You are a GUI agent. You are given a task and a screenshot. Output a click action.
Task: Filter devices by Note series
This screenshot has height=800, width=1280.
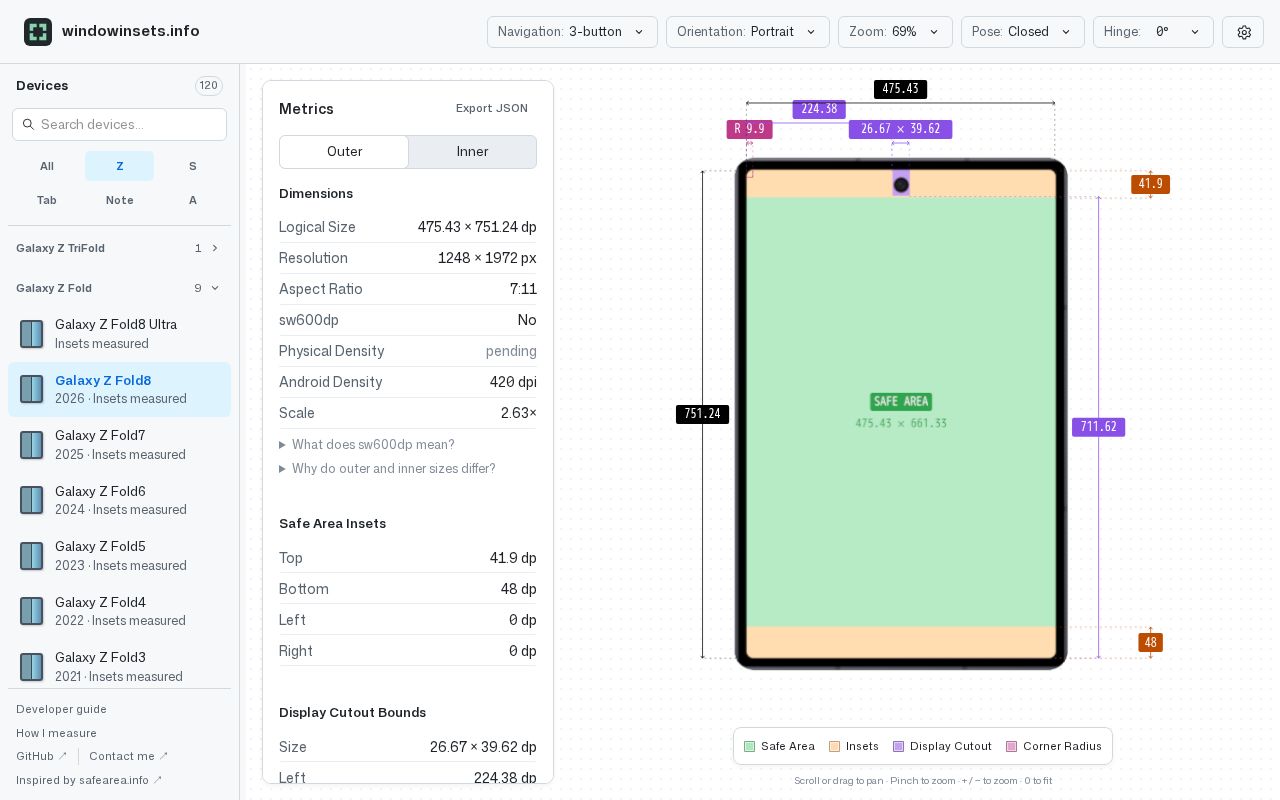point(119,200)
